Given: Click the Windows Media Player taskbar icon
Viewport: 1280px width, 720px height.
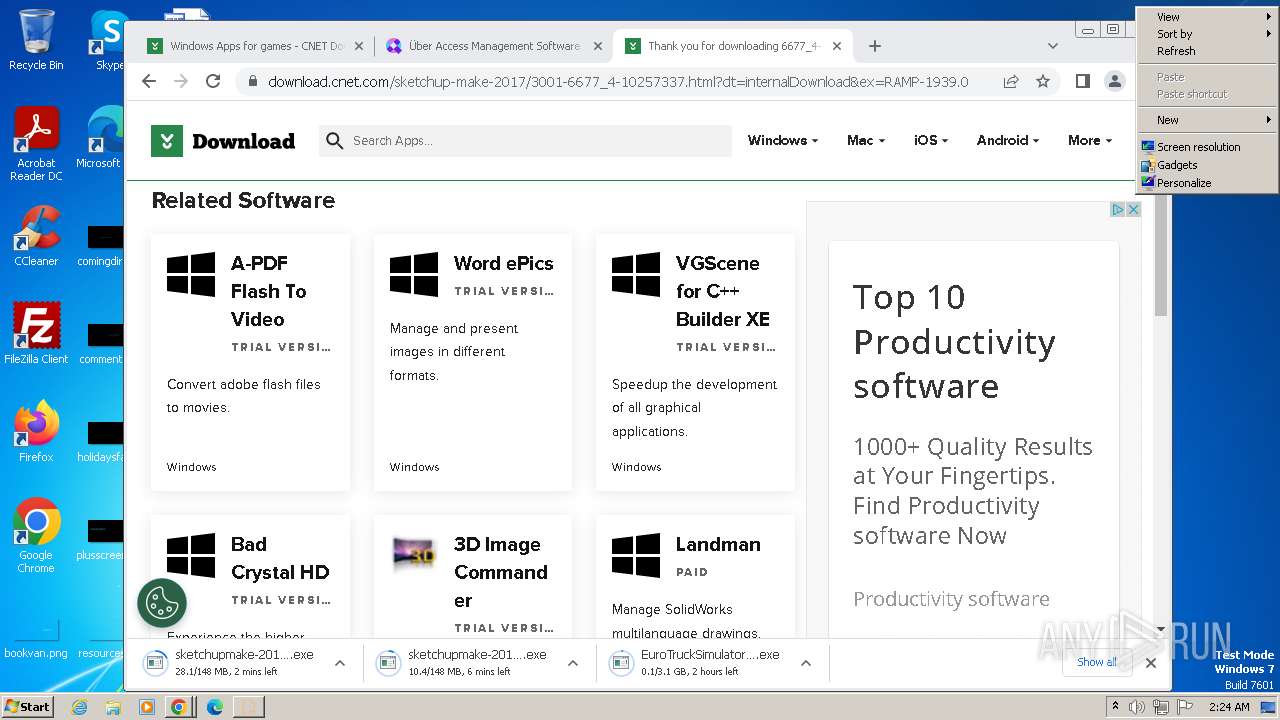Looking at the screenshot, I should 146,707.
